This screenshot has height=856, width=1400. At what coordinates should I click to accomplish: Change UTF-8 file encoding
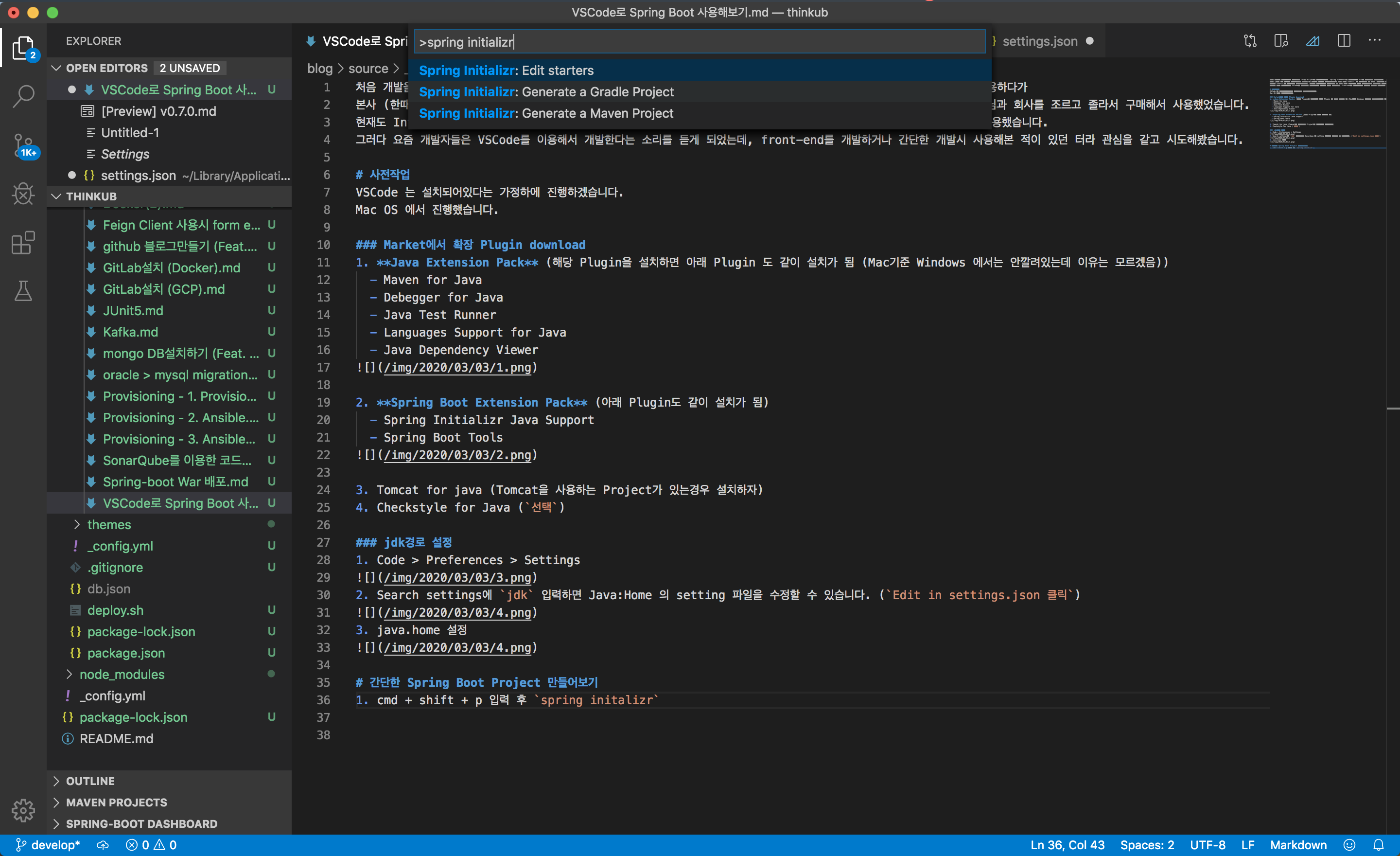1207,845
